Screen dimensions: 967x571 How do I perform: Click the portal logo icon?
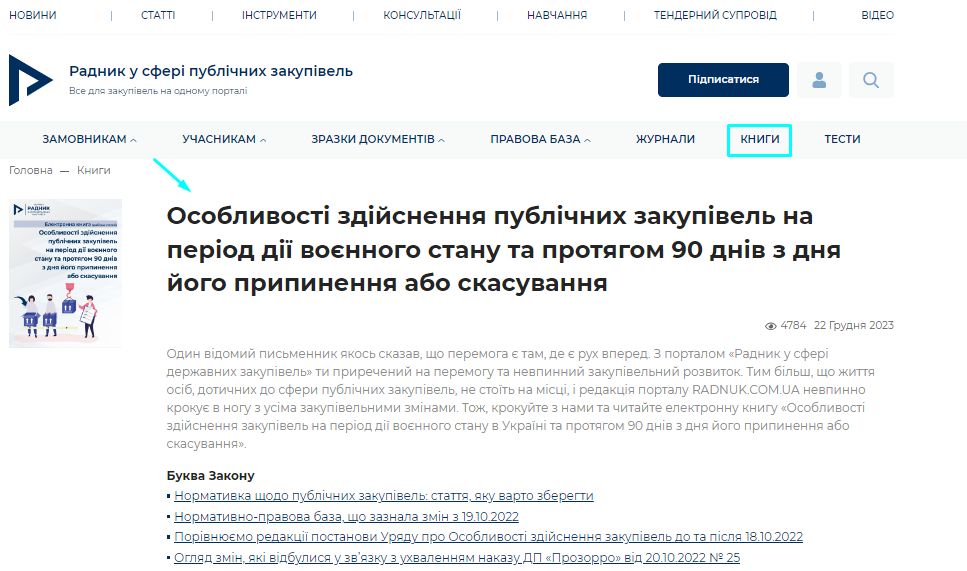[31, 80]
